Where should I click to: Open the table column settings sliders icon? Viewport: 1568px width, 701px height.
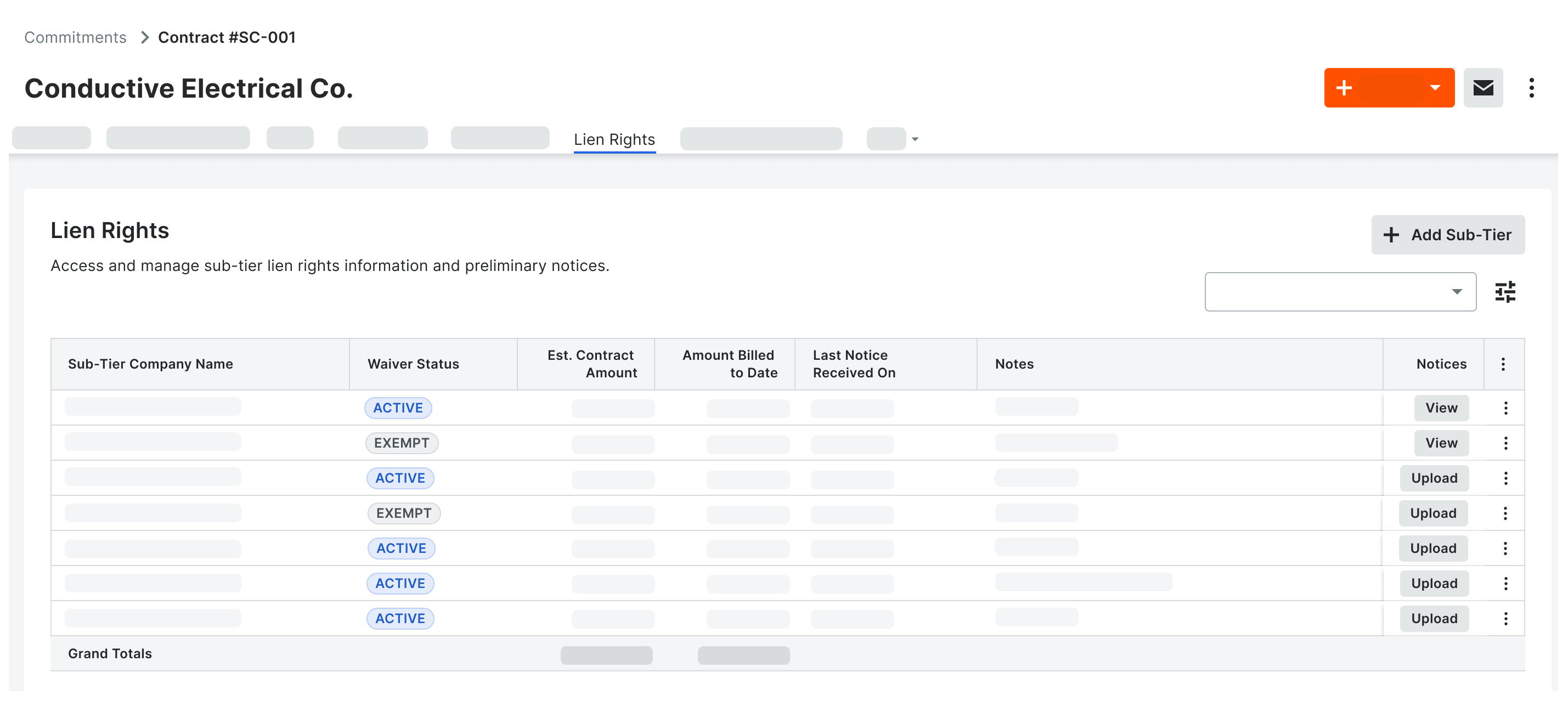click(1505, 292)
